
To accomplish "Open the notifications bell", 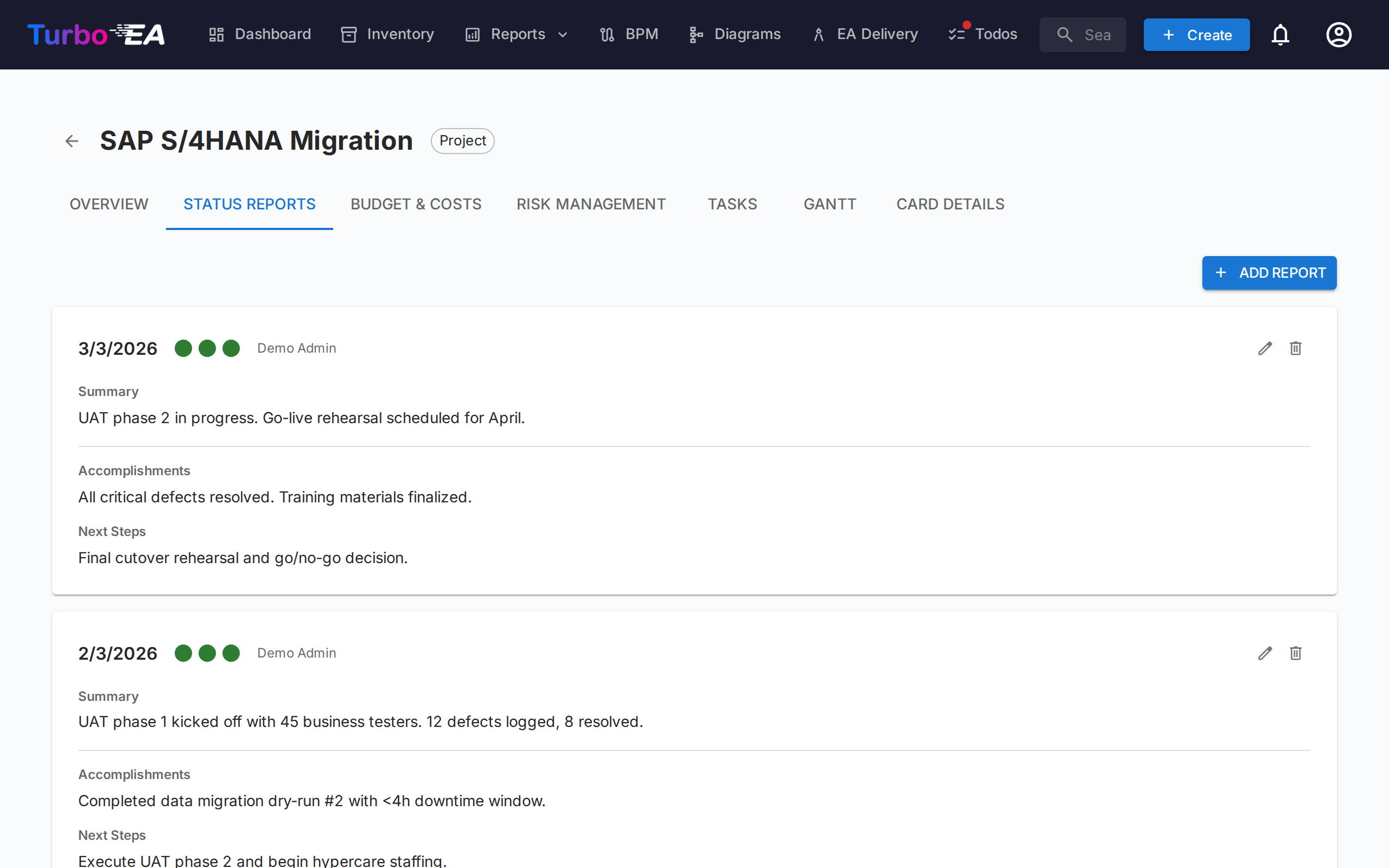I will coord(1280,35).
